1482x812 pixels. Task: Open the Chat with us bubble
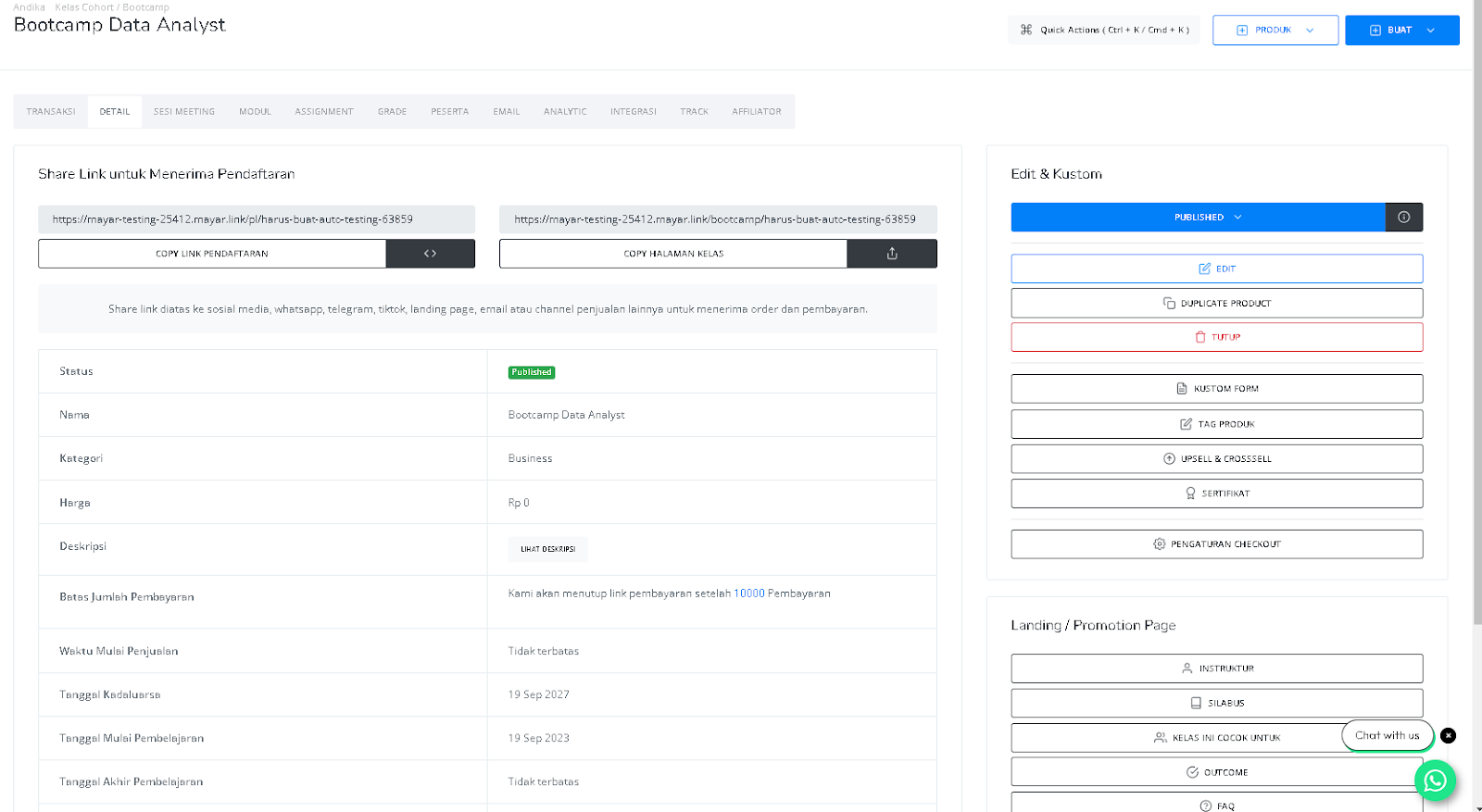pos(1388,735)
